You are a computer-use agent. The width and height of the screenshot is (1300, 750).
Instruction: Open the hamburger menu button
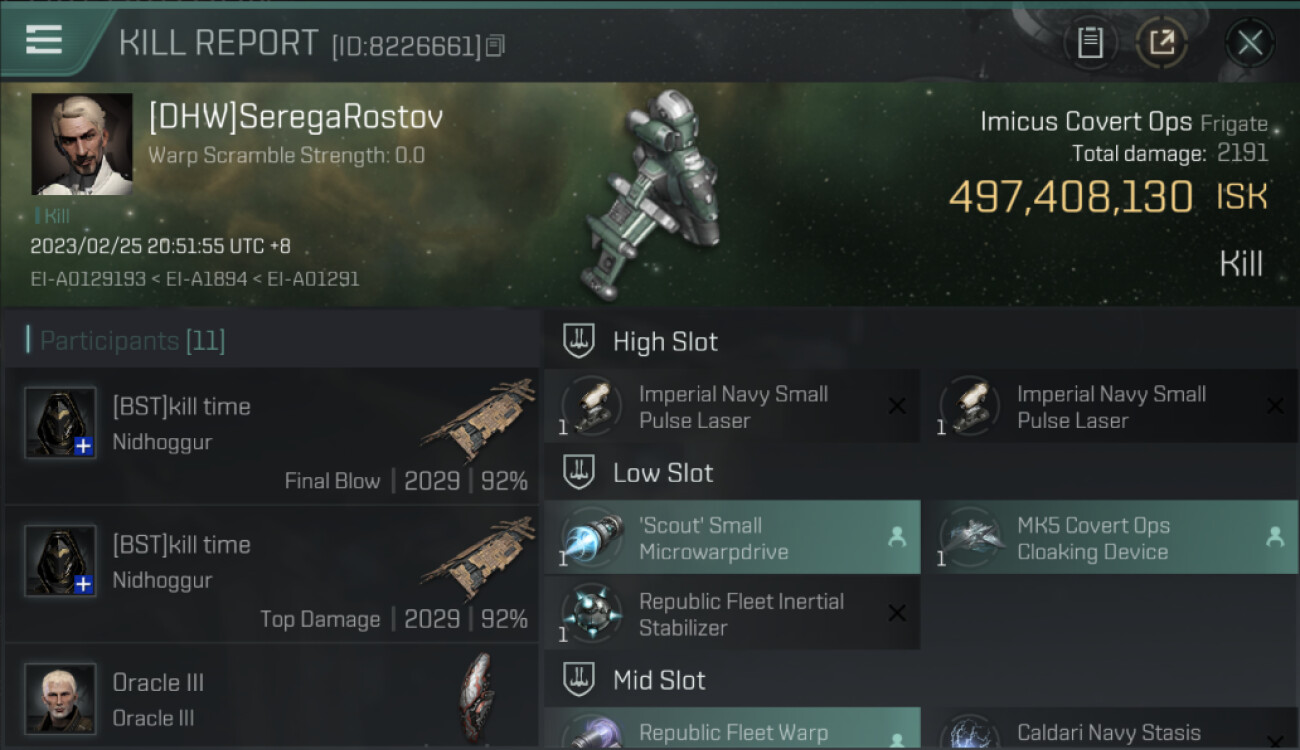[44, 41]
